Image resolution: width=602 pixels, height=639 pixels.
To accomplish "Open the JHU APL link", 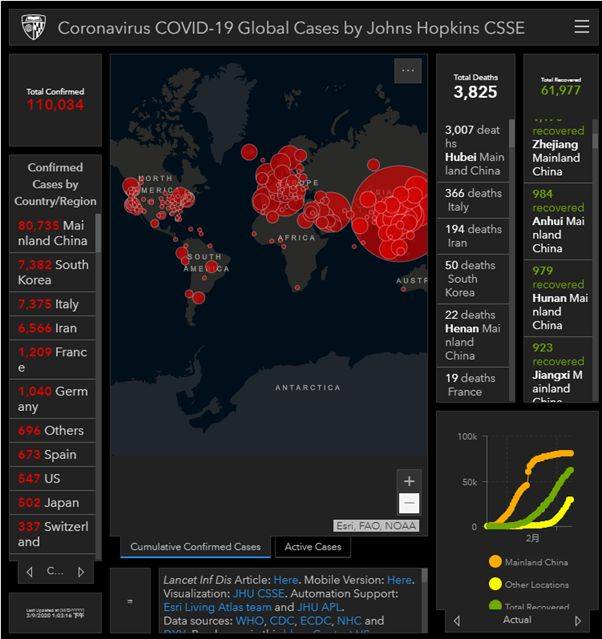I will coord(320,607).
